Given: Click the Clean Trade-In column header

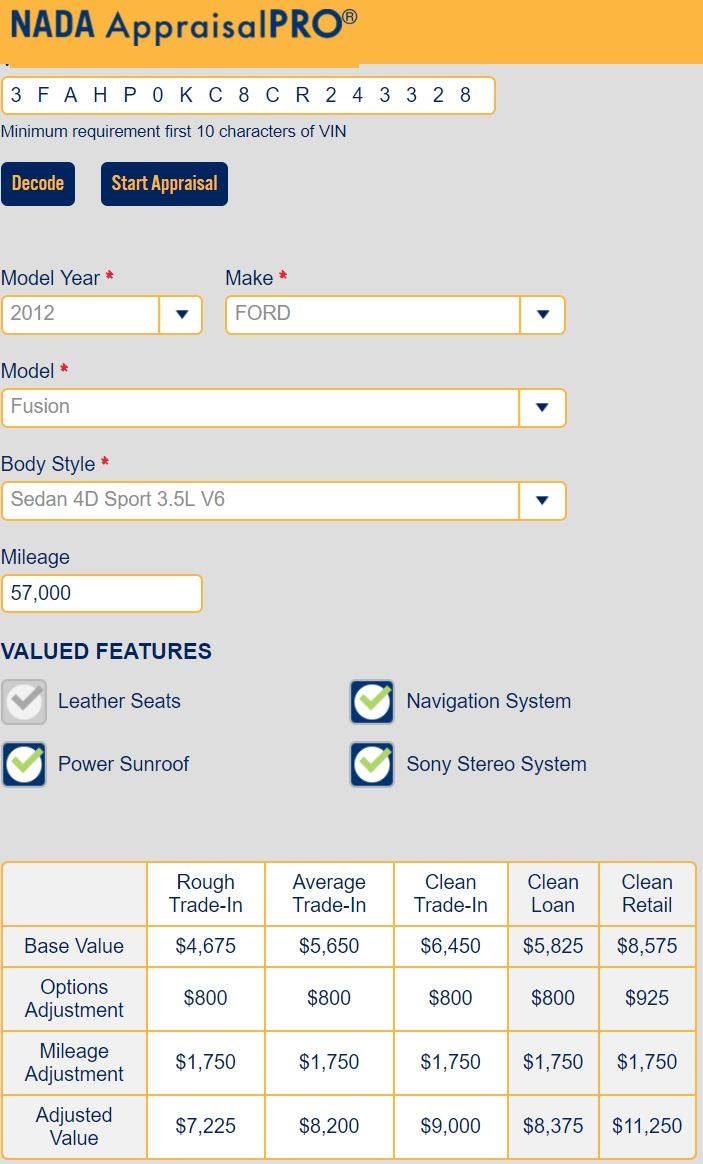Looking at the screenshot, I should point(451,894).
